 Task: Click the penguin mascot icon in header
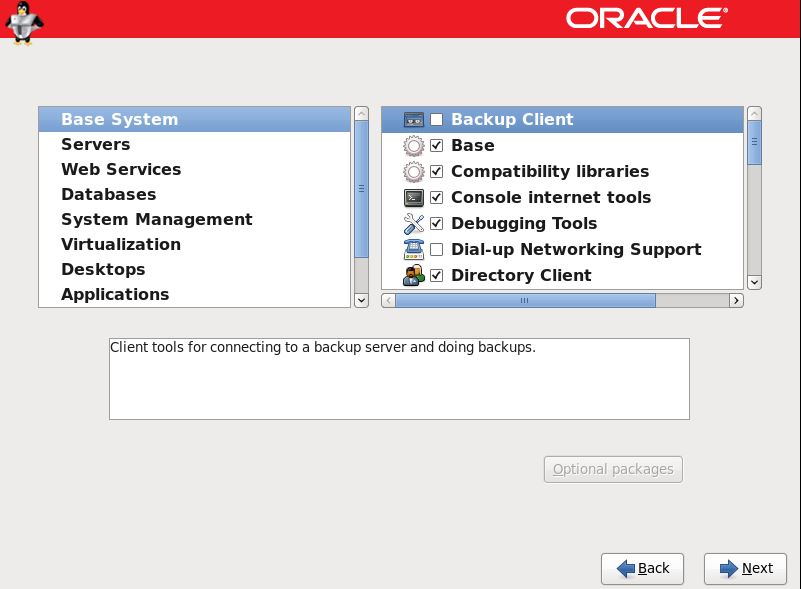pyautogui.click(x=23, y=23)
